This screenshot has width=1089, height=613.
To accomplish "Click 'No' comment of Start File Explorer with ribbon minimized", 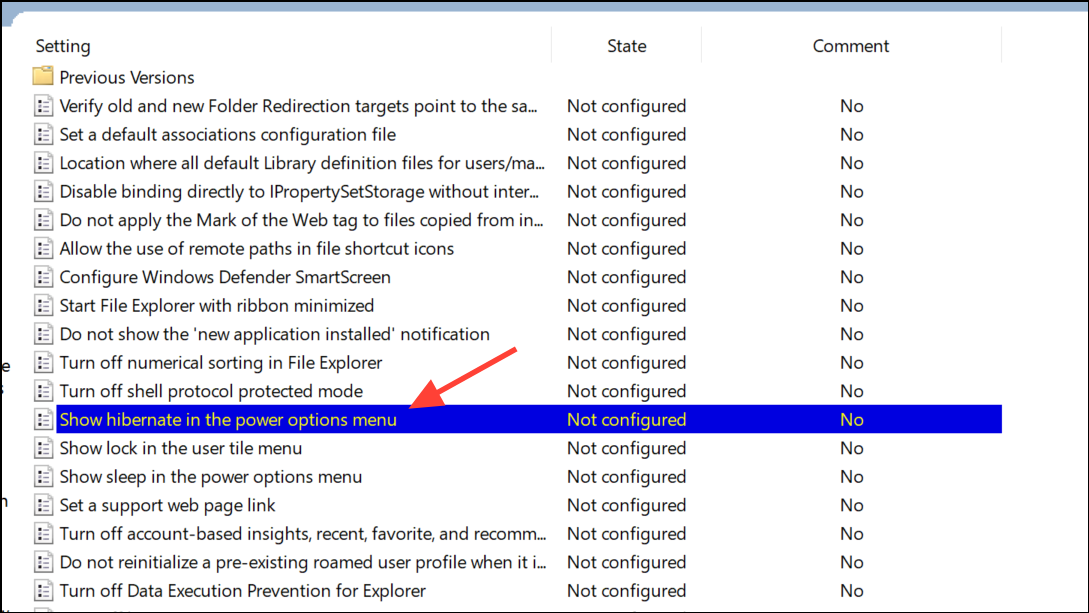I will (851, 305).
